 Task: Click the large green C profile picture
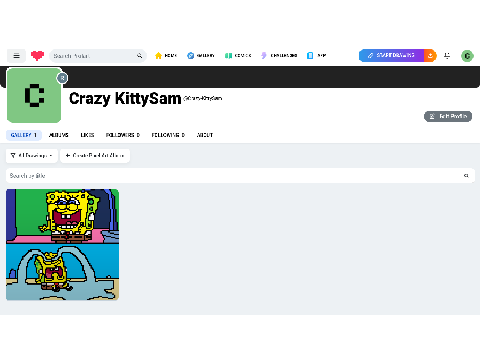click(34, 95)
